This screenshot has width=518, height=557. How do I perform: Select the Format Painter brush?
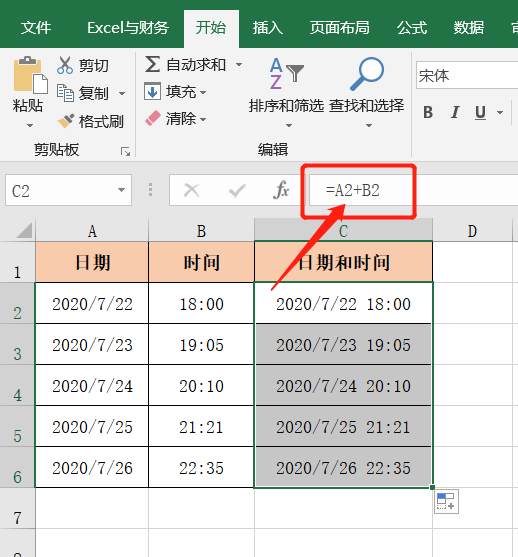66,121
